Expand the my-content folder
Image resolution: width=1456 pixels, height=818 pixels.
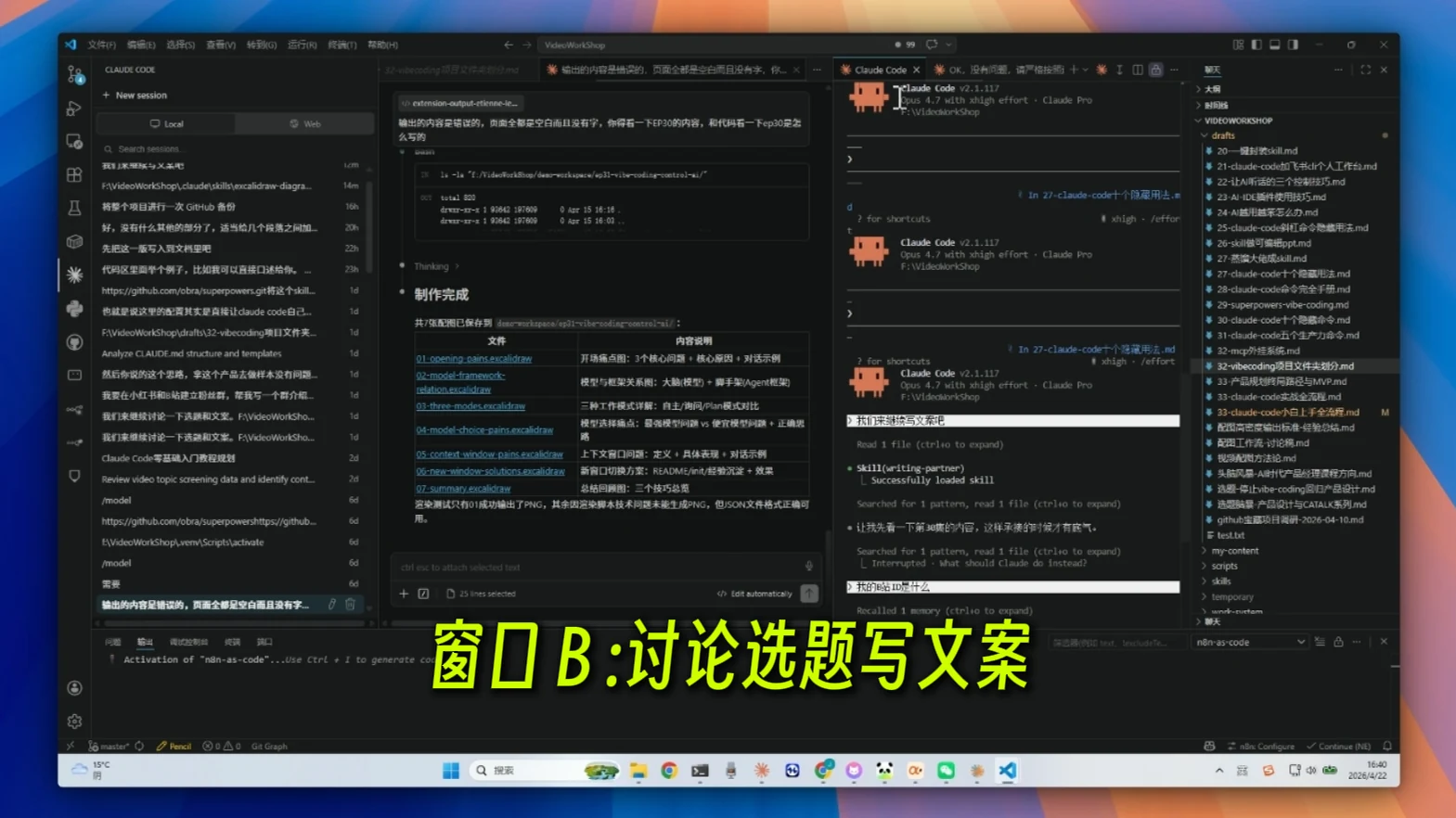coord(1233,551)
